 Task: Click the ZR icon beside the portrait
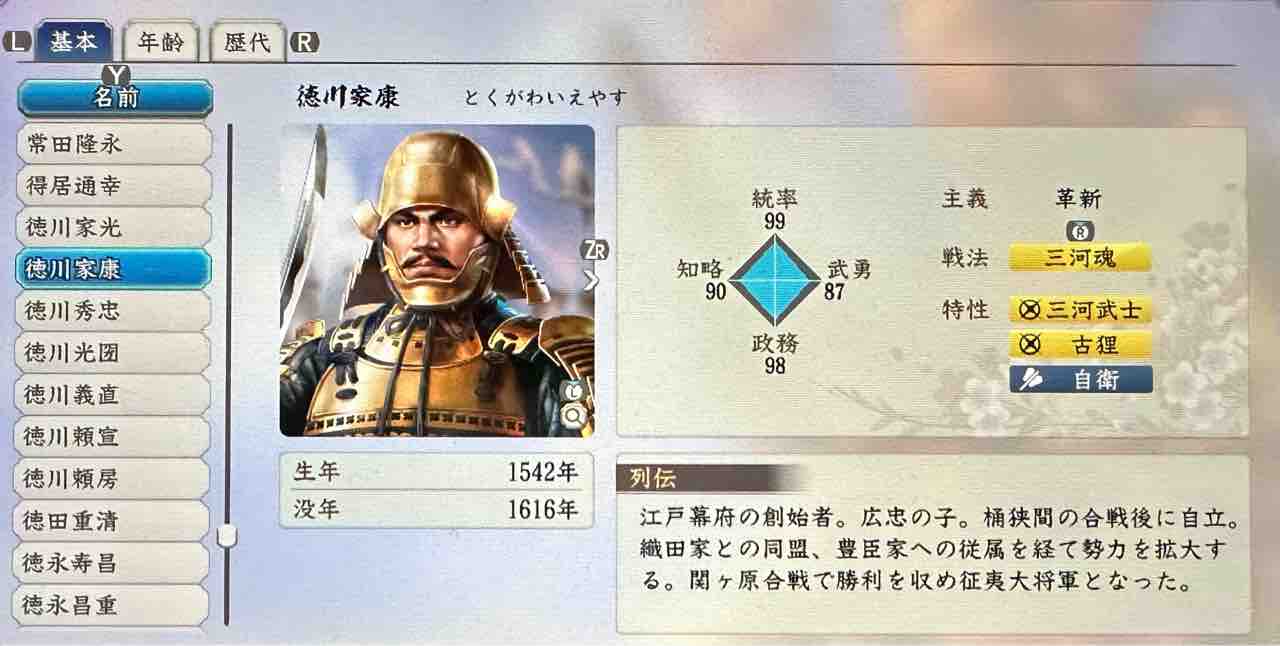pyautogui.click(x=598, y=251)
